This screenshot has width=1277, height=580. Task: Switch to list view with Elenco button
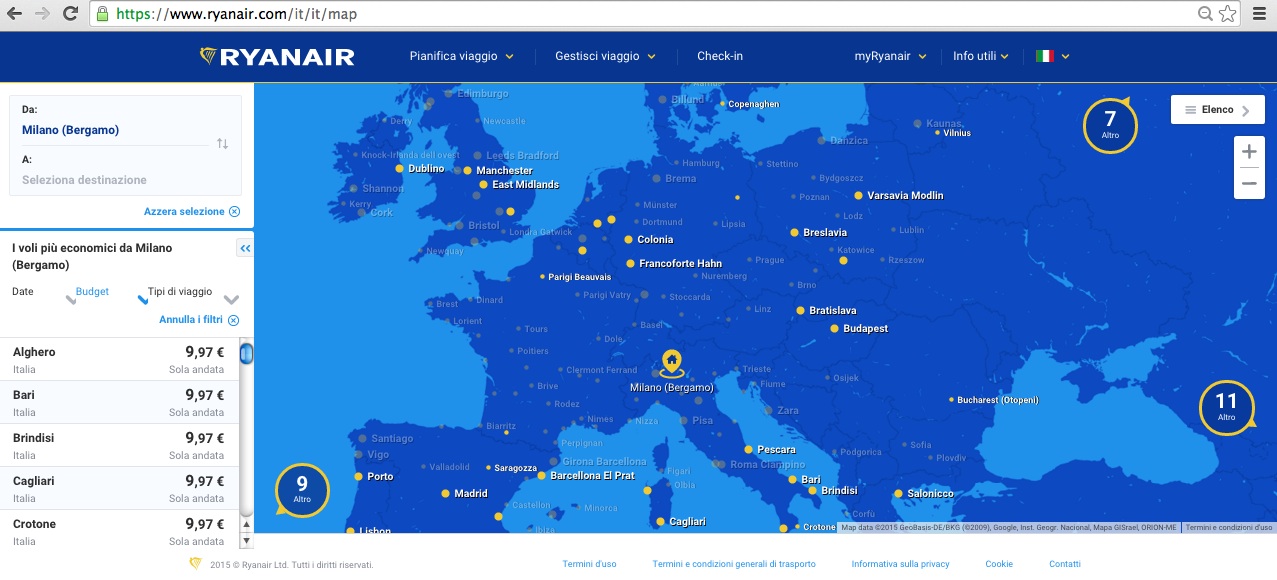coord(1217,110)
